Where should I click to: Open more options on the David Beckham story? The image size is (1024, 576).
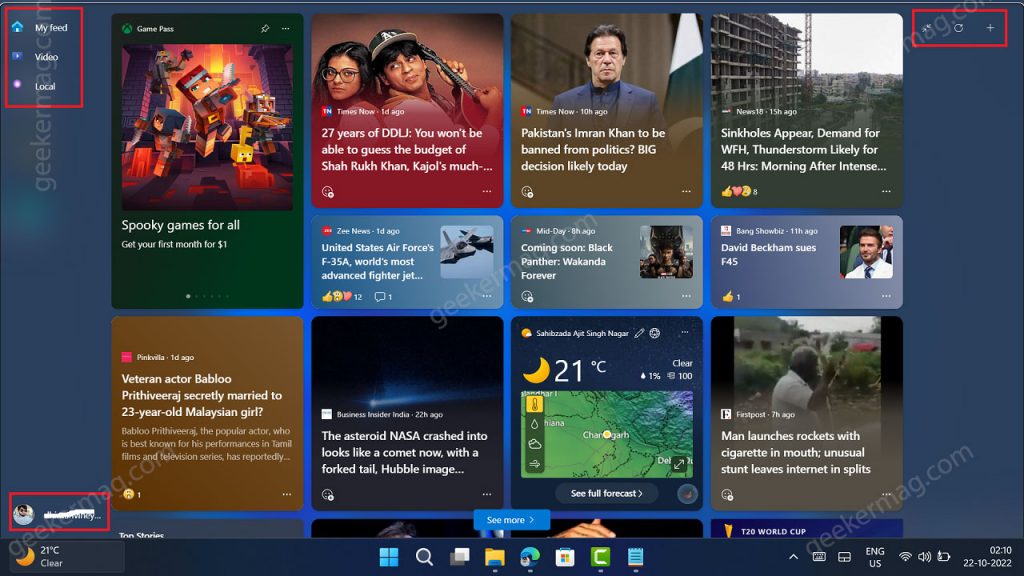pyautogui.click(x=886, y=296)
